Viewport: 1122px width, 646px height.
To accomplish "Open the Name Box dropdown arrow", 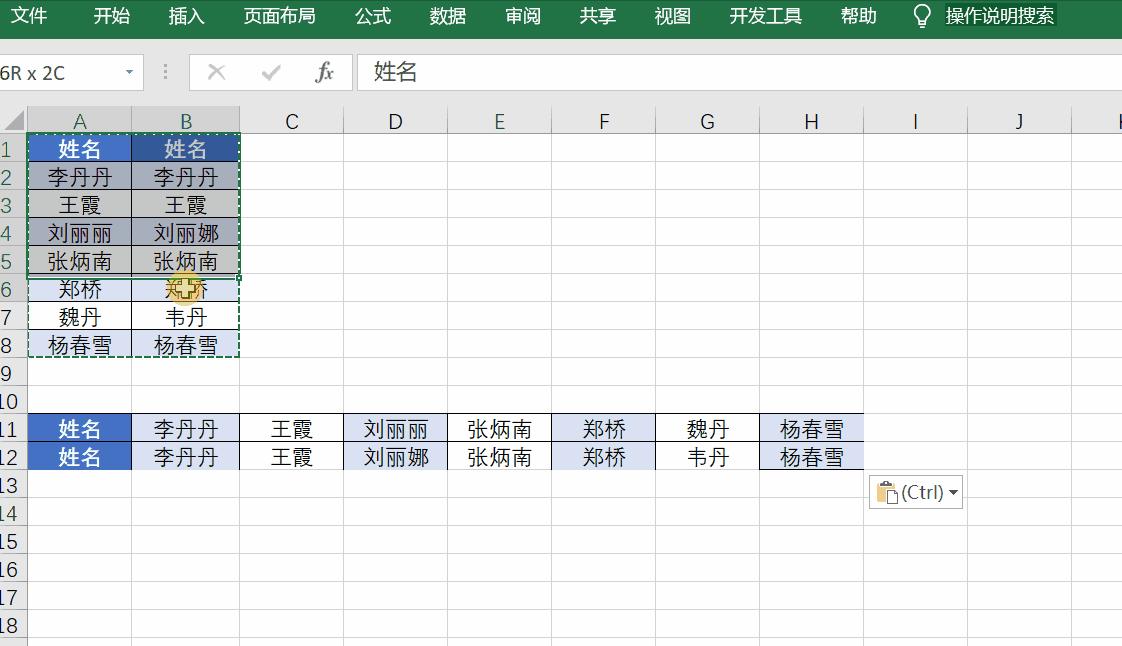I will click(x=129, y=72).
